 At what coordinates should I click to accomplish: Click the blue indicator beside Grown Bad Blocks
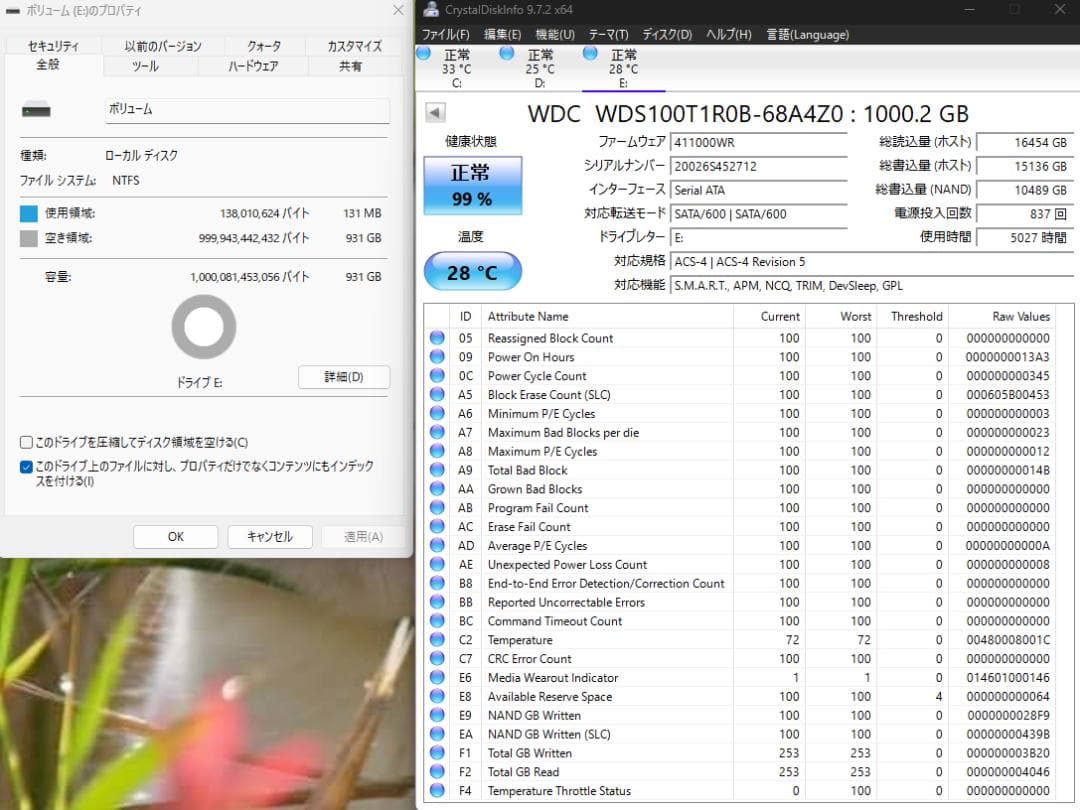tap(437, 489)
